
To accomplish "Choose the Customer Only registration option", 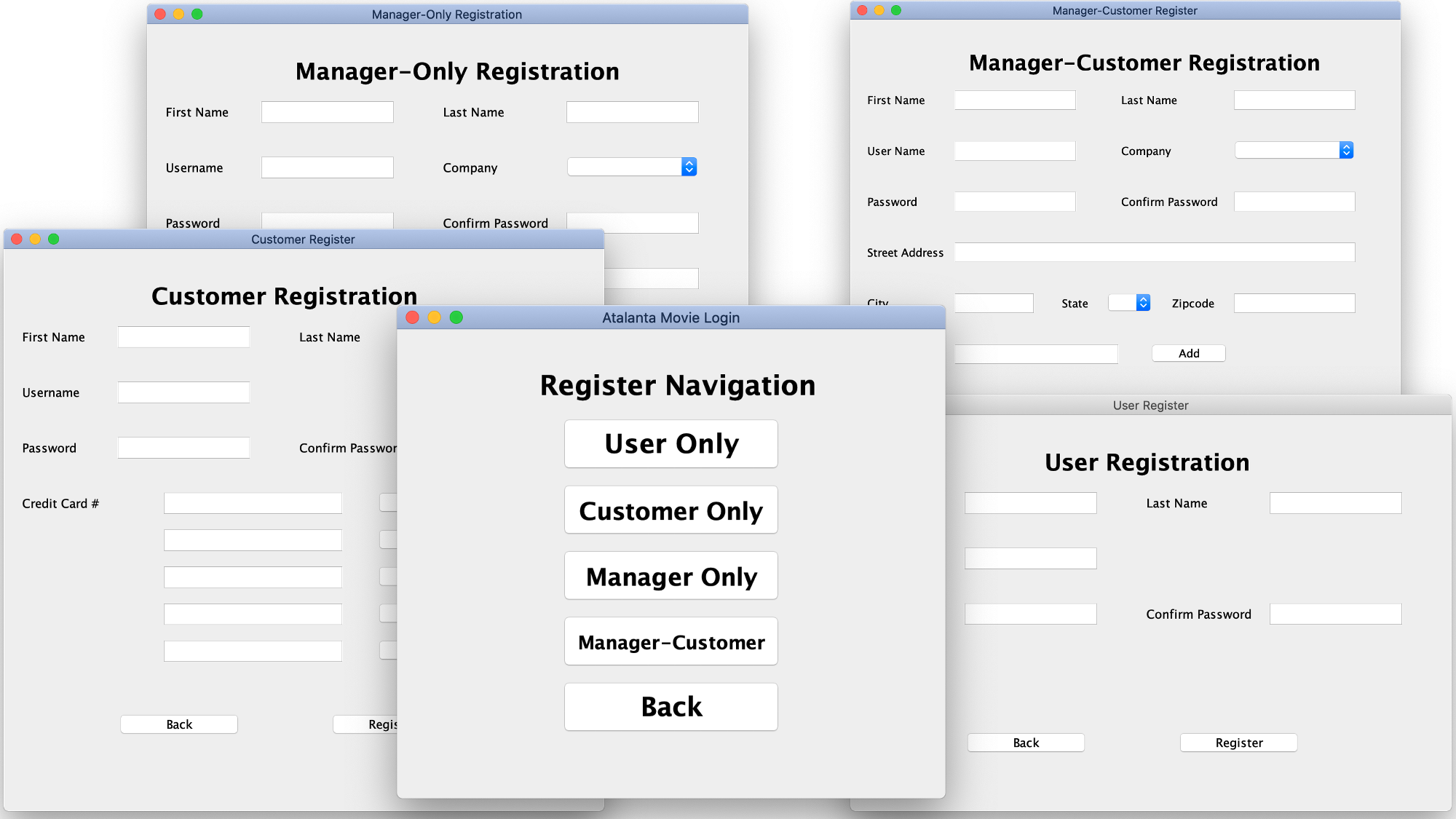I will [x=670, y=510].
